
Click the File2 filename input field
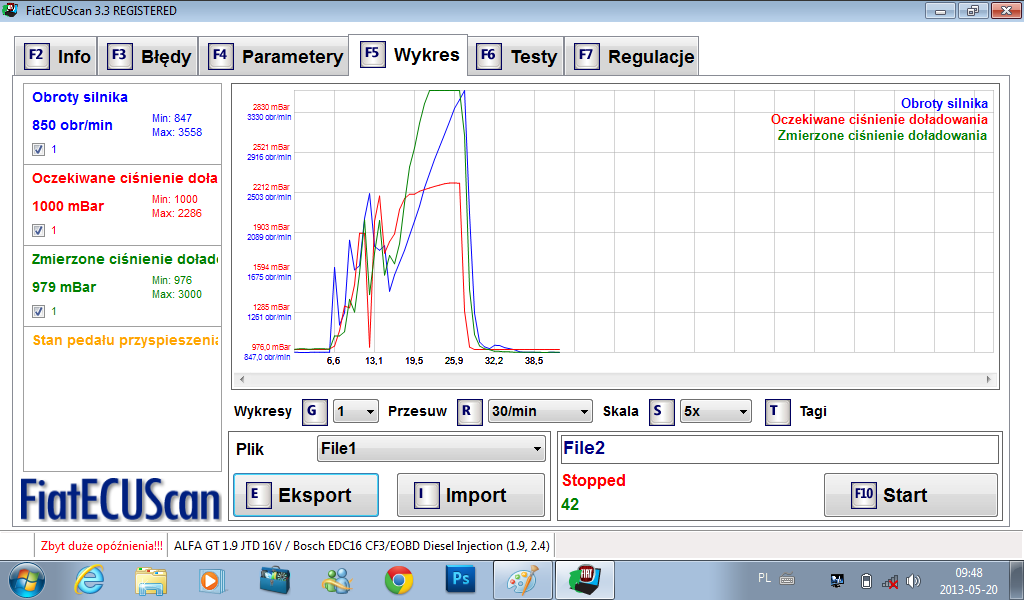[x=780, y=449]
